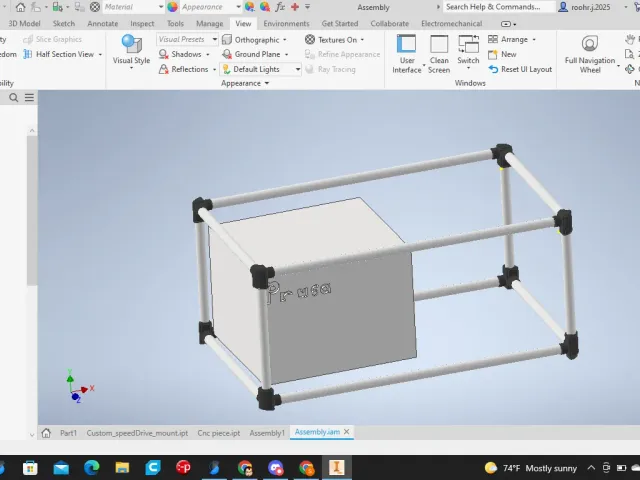
Task: Switch to Part1 document tab
Action: pyautogui.click(x=68, y=433)
